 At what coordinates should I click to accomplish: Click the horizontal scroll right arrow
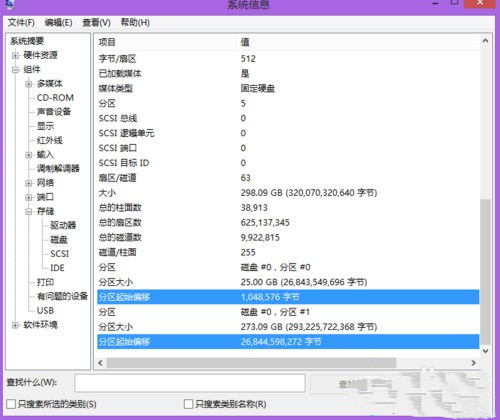click(474, 363)
